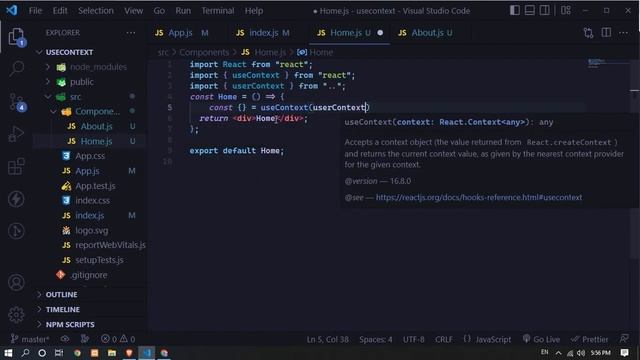Toggle the secondary side bar layout icon
640x360 pixels.
coord(544,11)
